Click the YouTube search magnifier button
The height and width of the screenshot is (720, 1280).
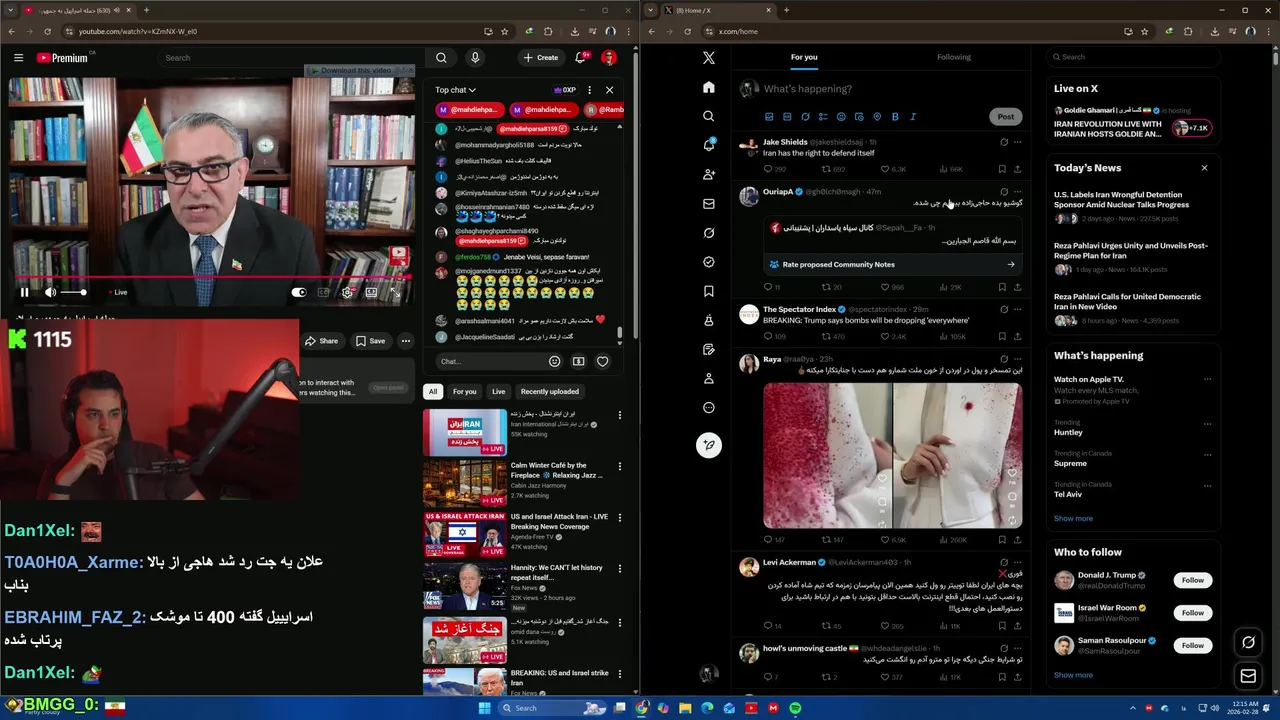coord(441,58)
